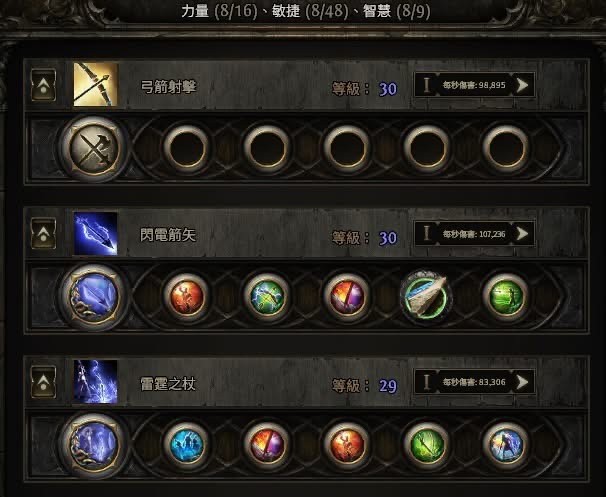Image resolution: width=606 pixels, height=497 pixels.
Task: Click the 每秒傷害: 107,236 stat box
Action: point(475,233)
